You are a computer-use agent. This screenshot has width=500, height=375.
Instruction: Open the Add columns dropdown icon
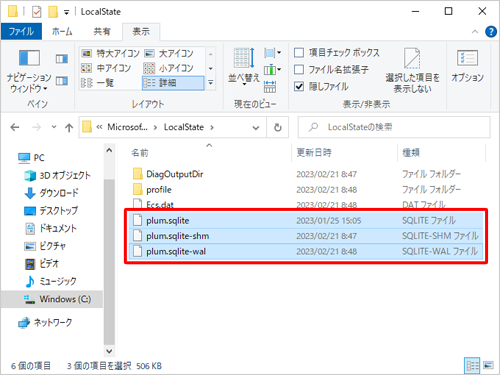tap(272, 70)
